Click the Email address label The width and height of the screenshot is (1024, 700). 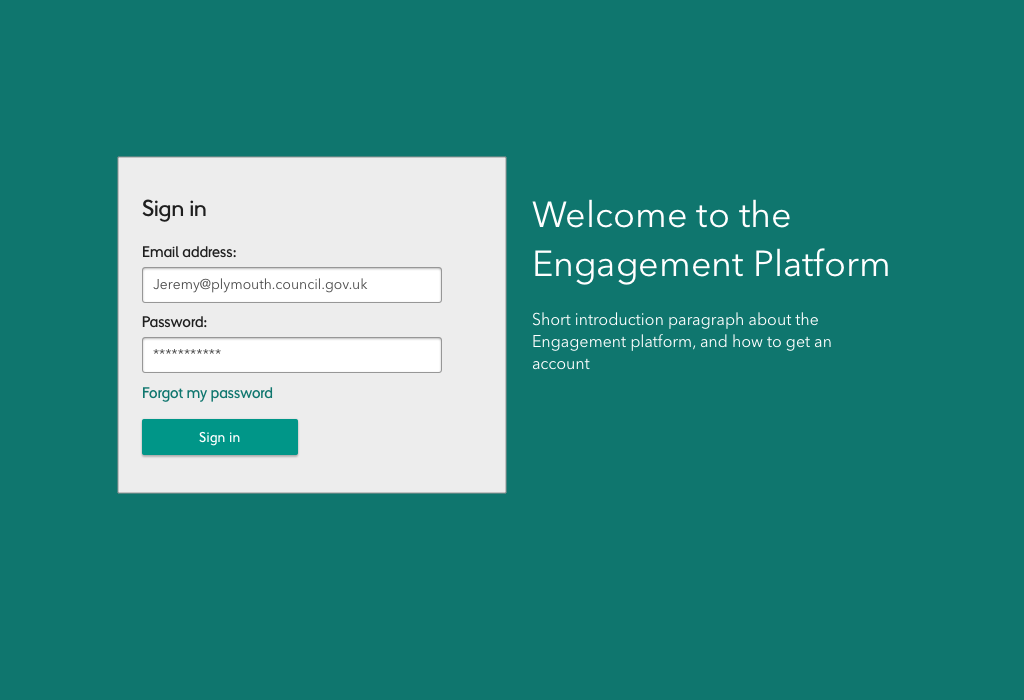tap(189, 252)
